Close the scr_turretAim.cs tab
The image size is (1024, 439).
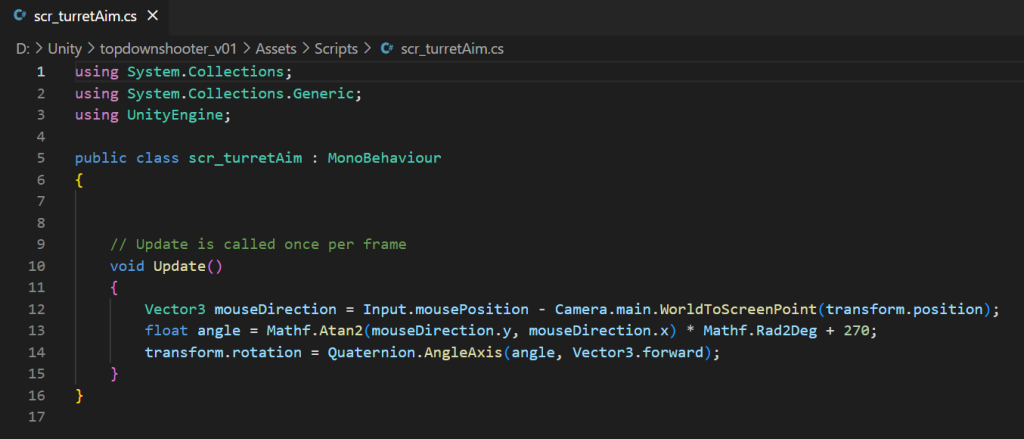coord(152,17)
